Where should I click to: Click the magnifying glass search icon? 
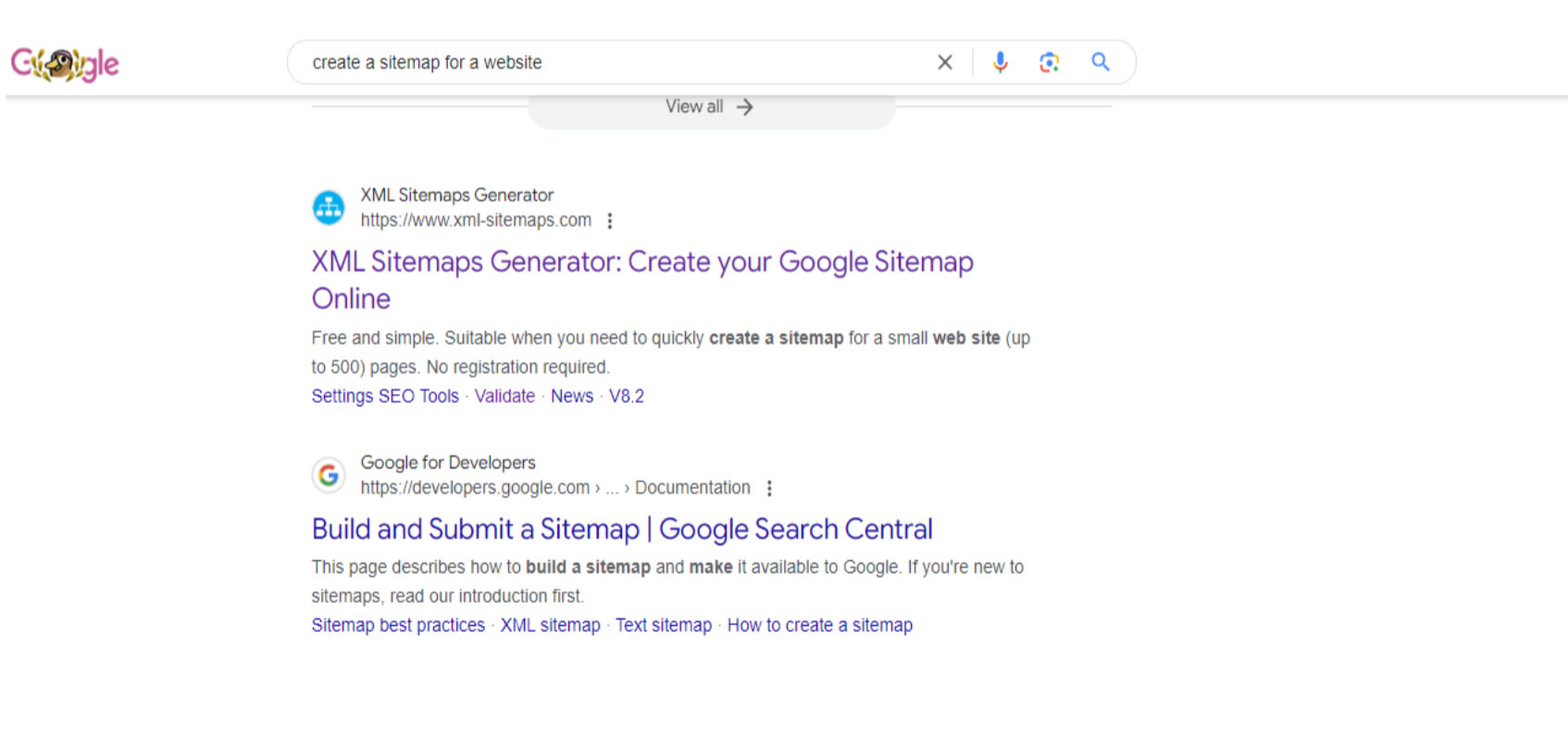tap(1100, 62)
